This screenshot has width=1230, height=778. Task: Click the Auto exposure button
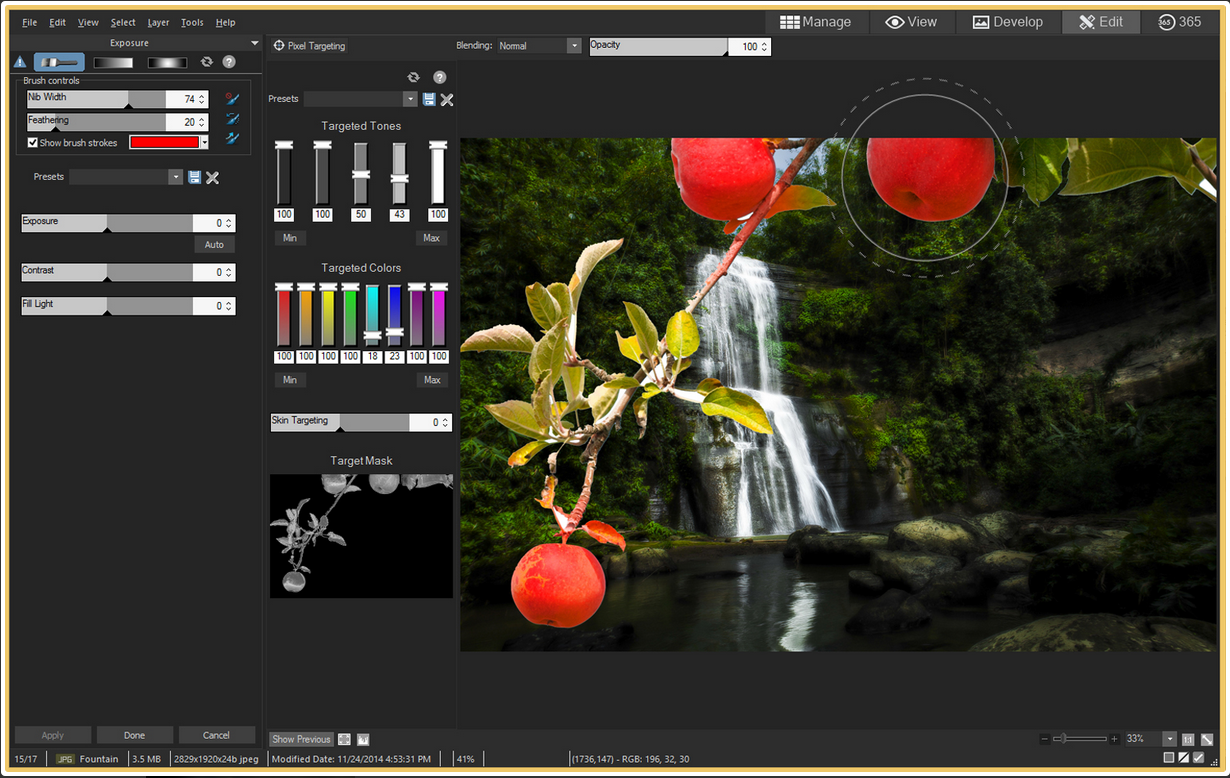(x=214, y=245)
